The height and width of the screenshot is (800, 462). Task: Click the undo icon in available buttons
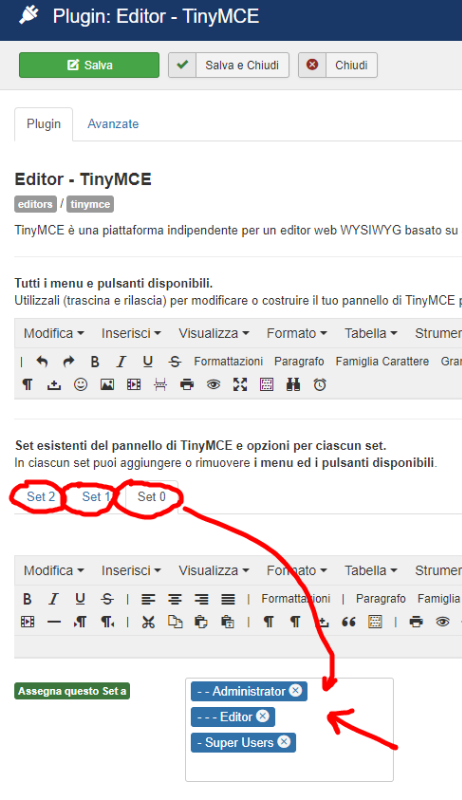[42, 362]
